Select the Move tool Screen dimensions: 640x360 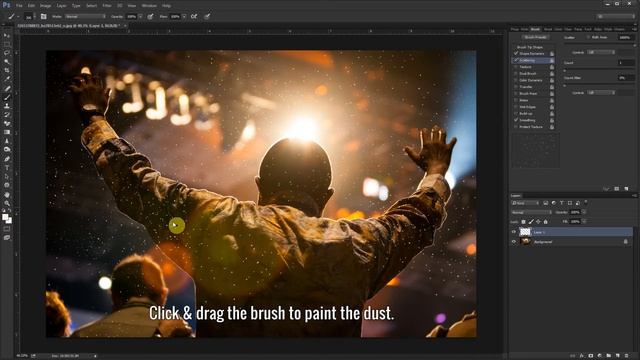pos(7,36)
